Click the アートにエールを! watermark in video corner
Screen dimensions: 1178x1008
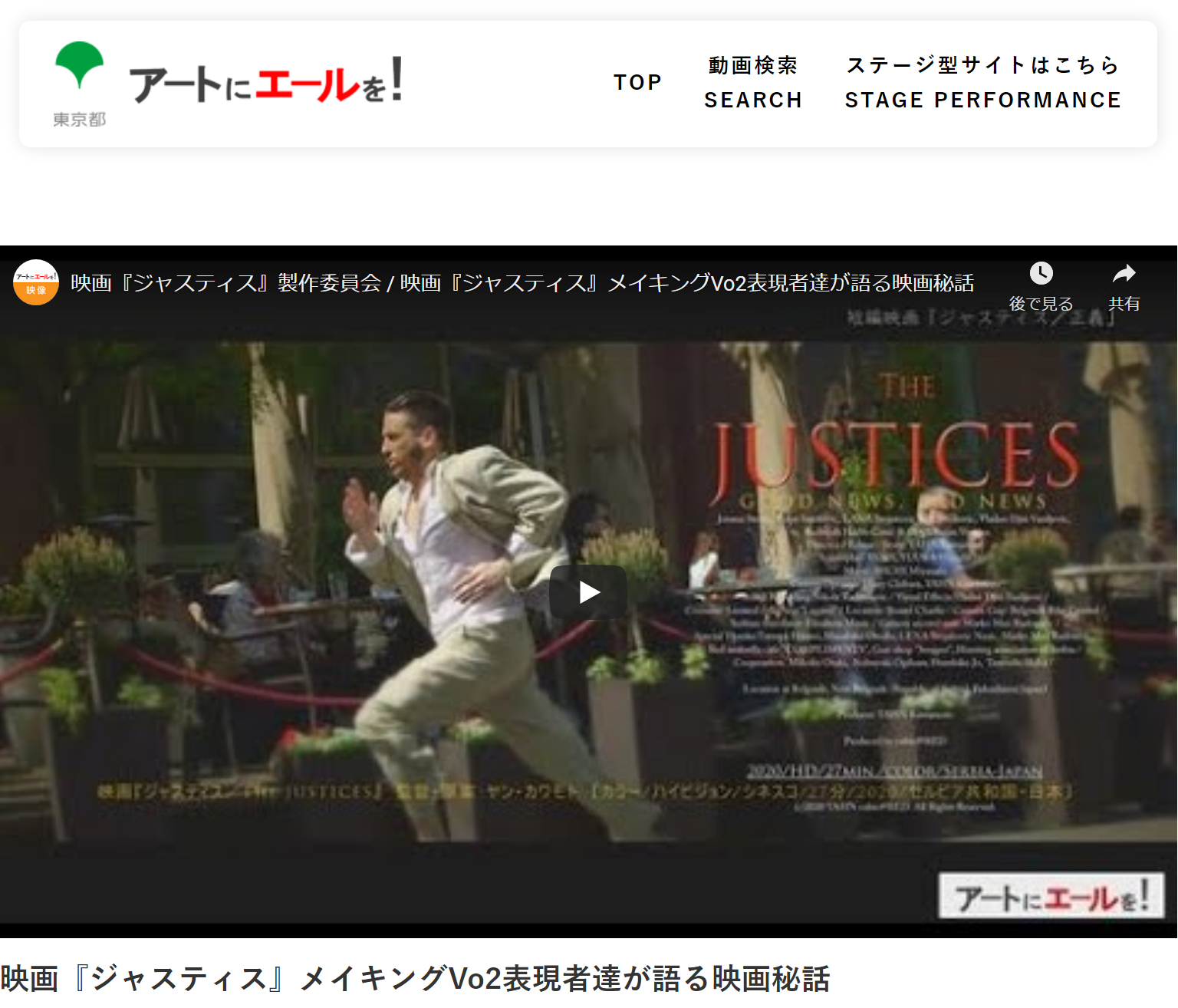click(1051, 895)
